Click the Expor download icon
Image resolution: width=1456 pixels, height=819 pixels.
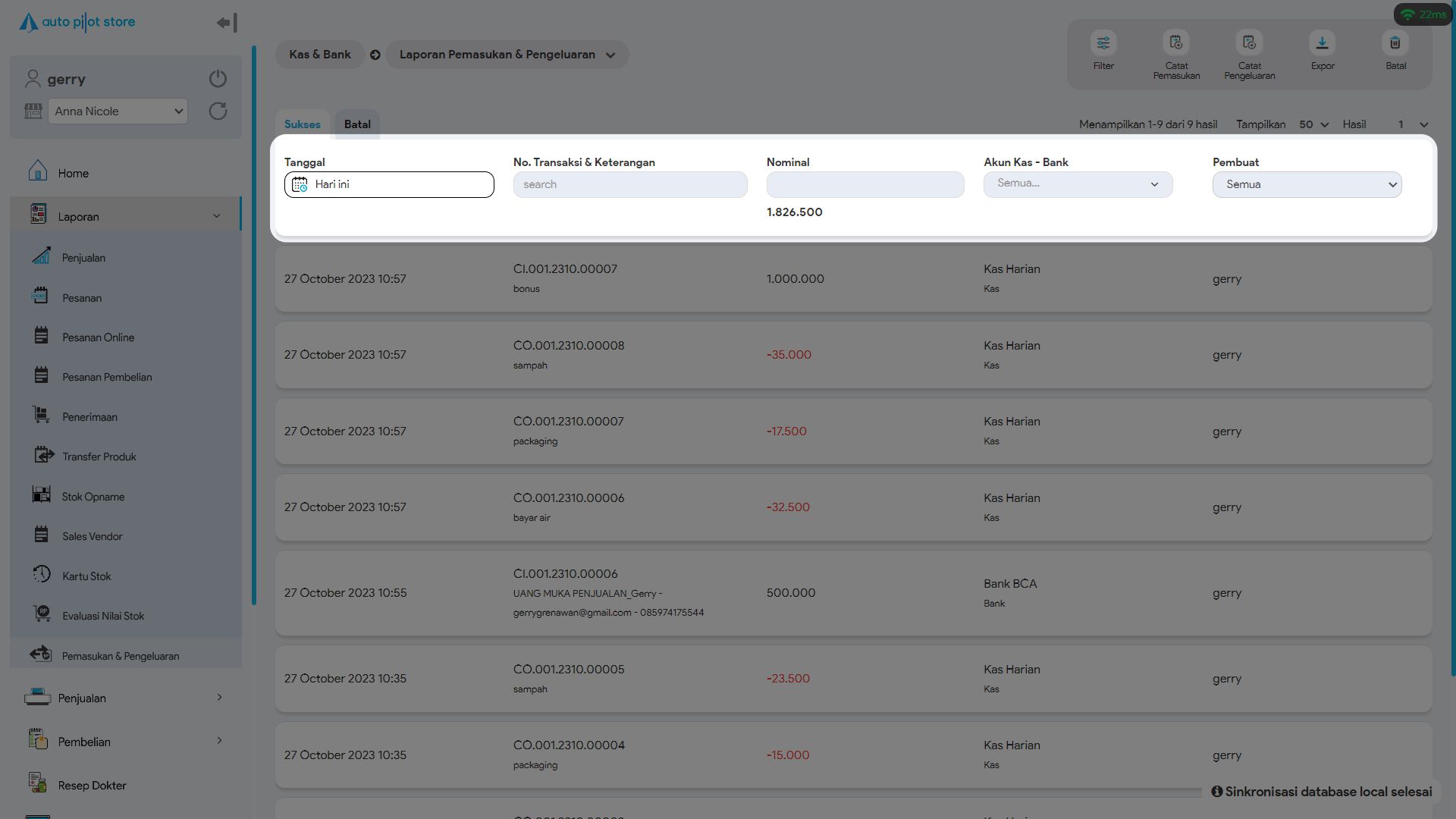(1322, 43)
